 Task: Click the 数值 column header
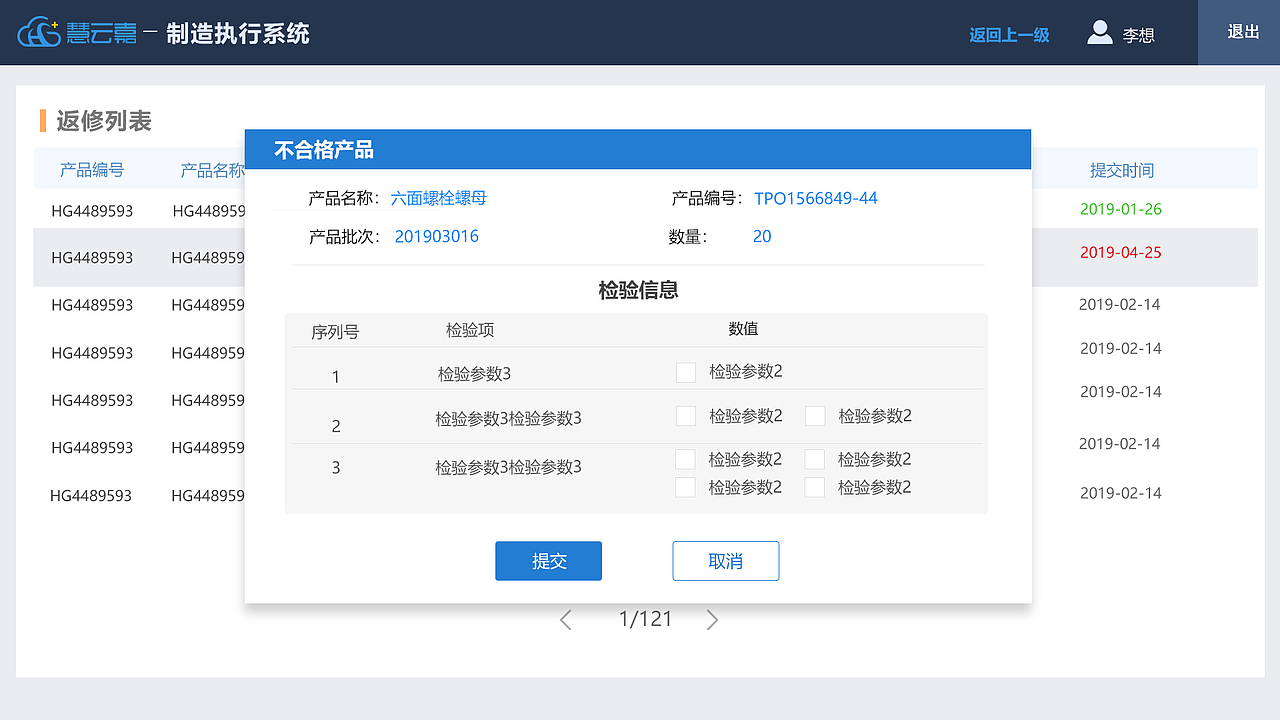coord(743,328)
